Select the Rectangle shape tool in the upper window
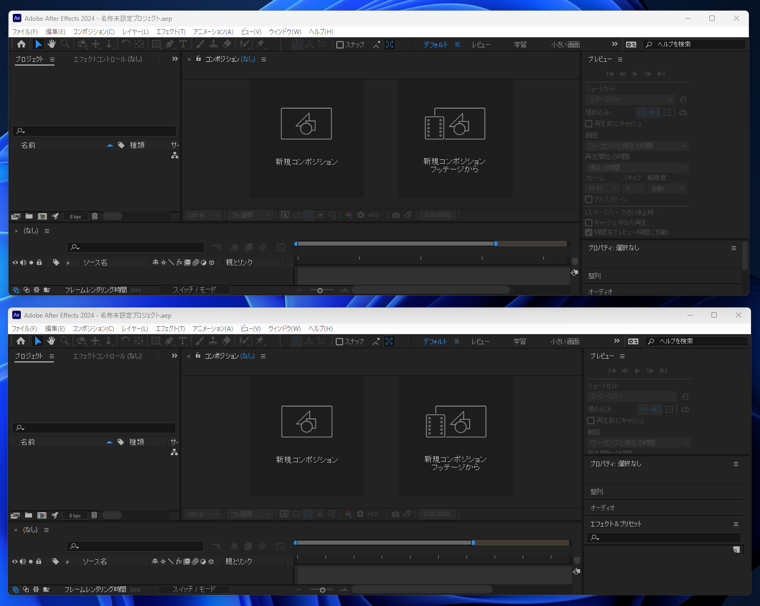 click(x=156, y=44)
